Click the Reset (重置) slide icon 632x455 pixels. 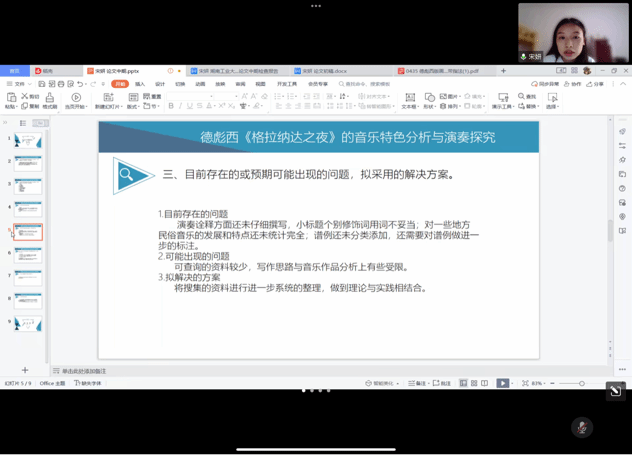(x=146, y=96)
